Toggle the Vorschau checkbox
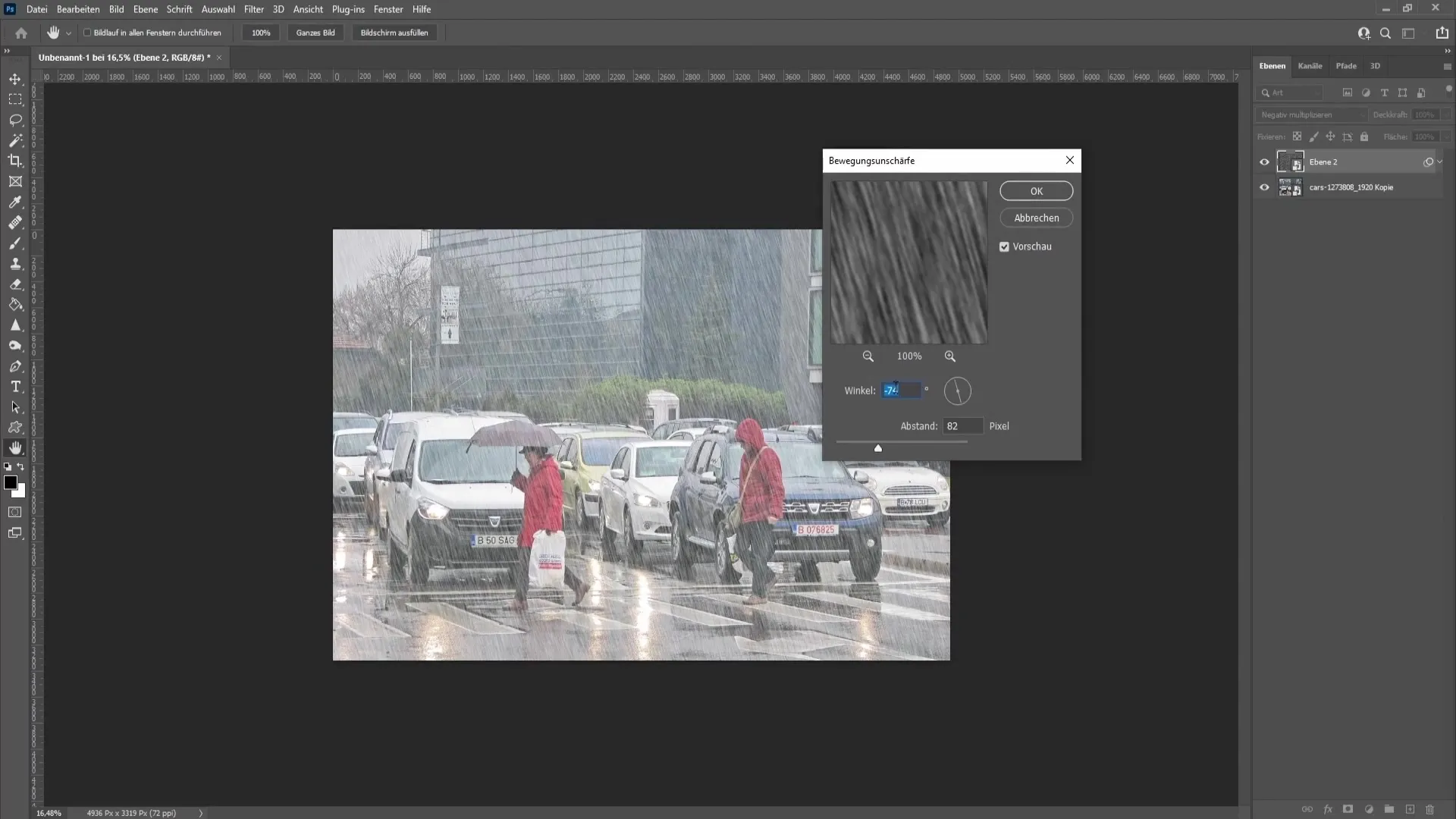 (1004, 246)
